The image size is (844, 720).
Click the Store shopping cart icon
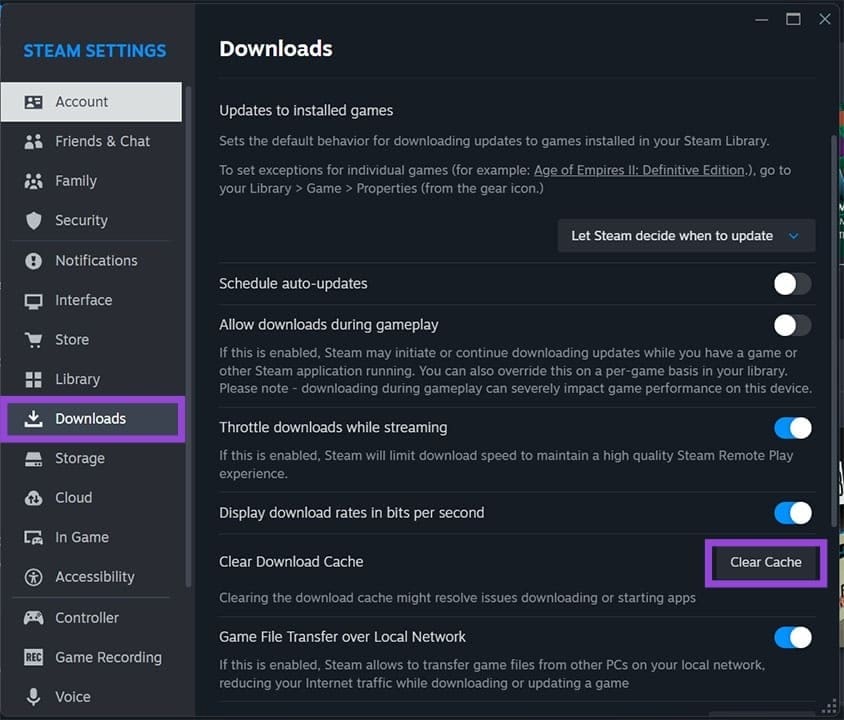[x=33, y=340]
